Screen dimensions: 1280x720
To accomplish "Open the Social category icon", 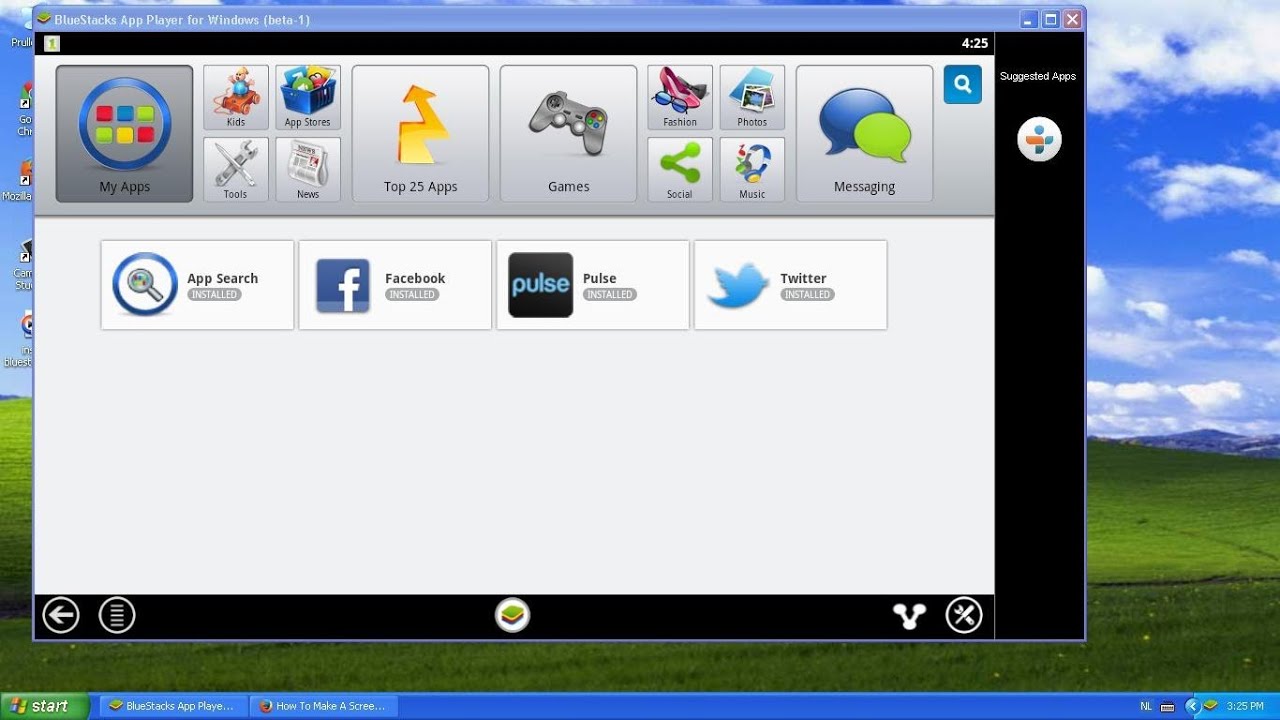I will pyautogui.click(x=680, y=170).
